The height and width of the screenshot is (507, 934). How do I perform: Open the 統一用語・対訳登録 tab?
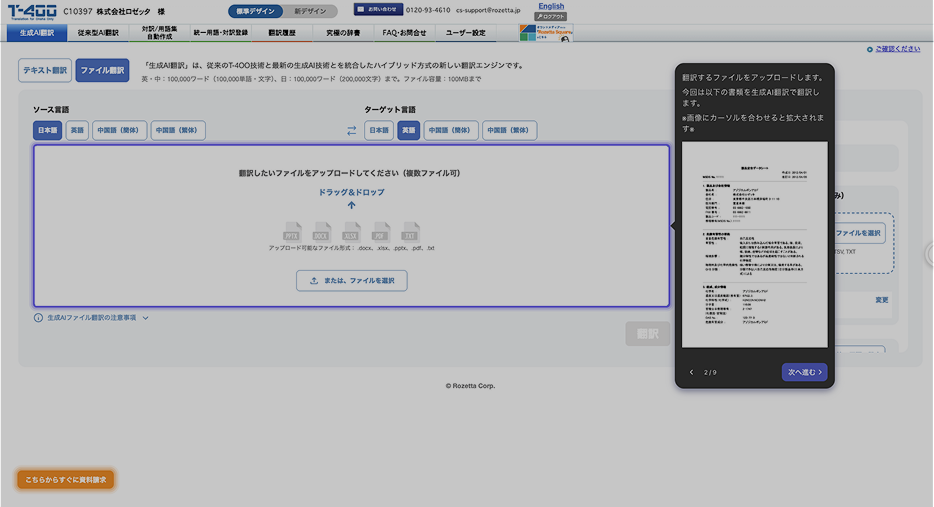point(220,33)
